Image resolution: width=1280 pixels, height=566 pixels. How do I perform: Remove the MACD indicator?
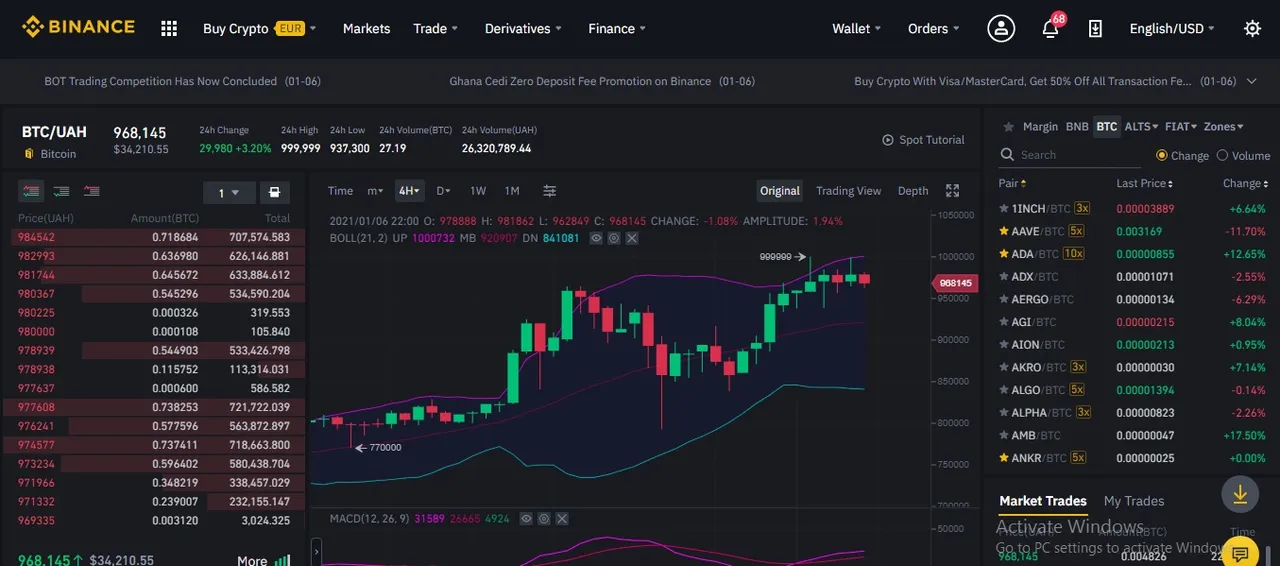[x=562, y=519]
